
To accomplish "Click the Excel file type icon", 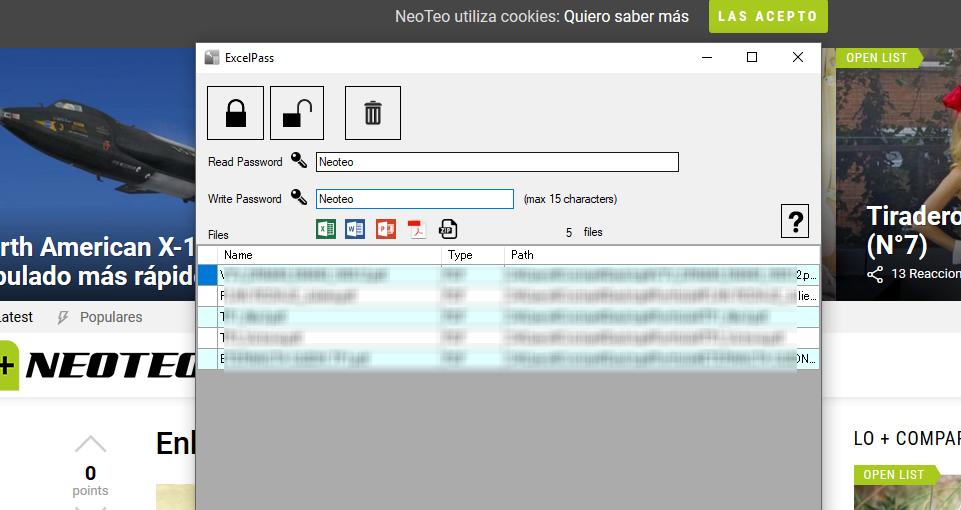I will pos(326,229).
